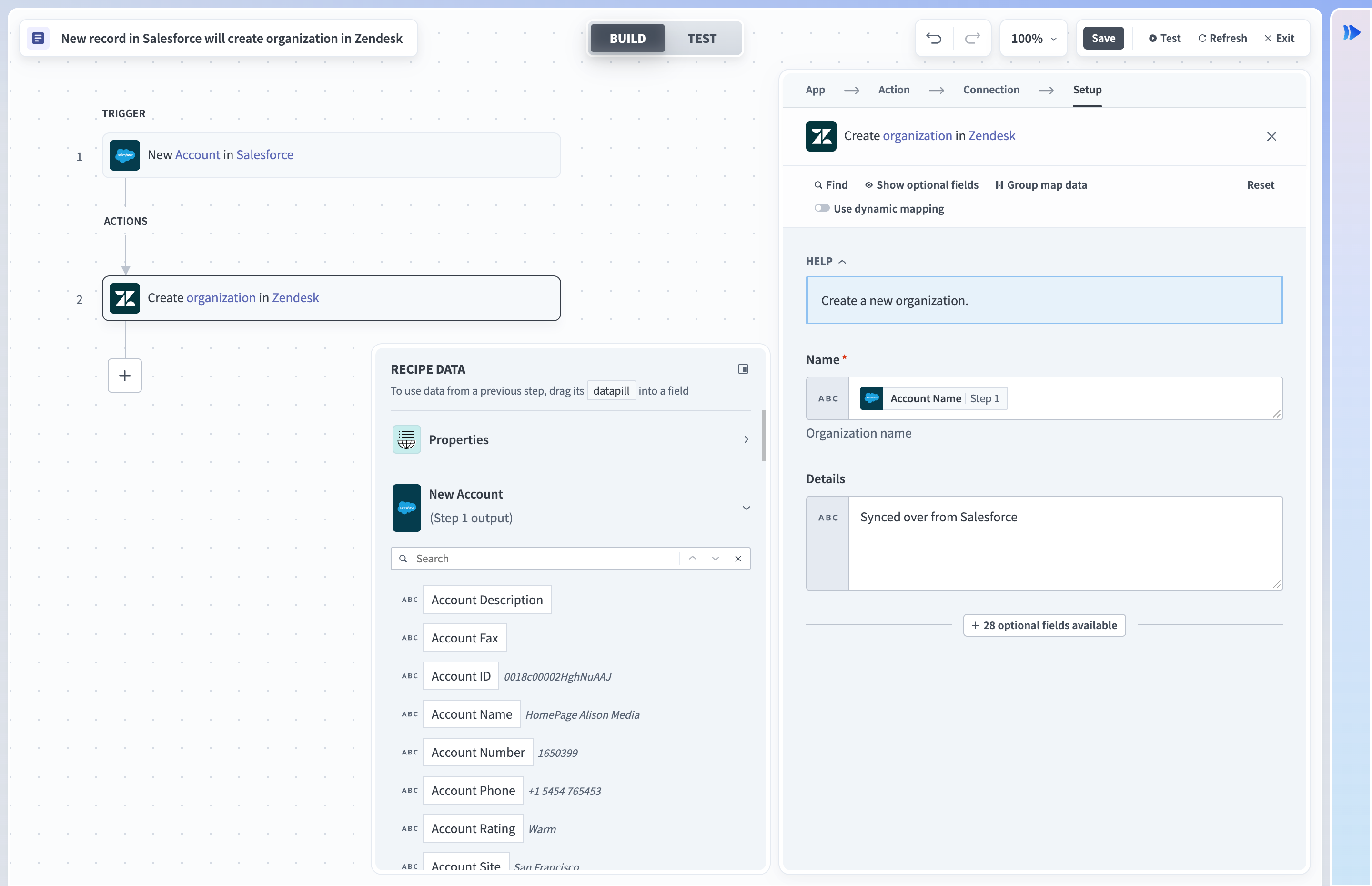
Task: Select the Account ID datapill
Action: pos(461,676)
